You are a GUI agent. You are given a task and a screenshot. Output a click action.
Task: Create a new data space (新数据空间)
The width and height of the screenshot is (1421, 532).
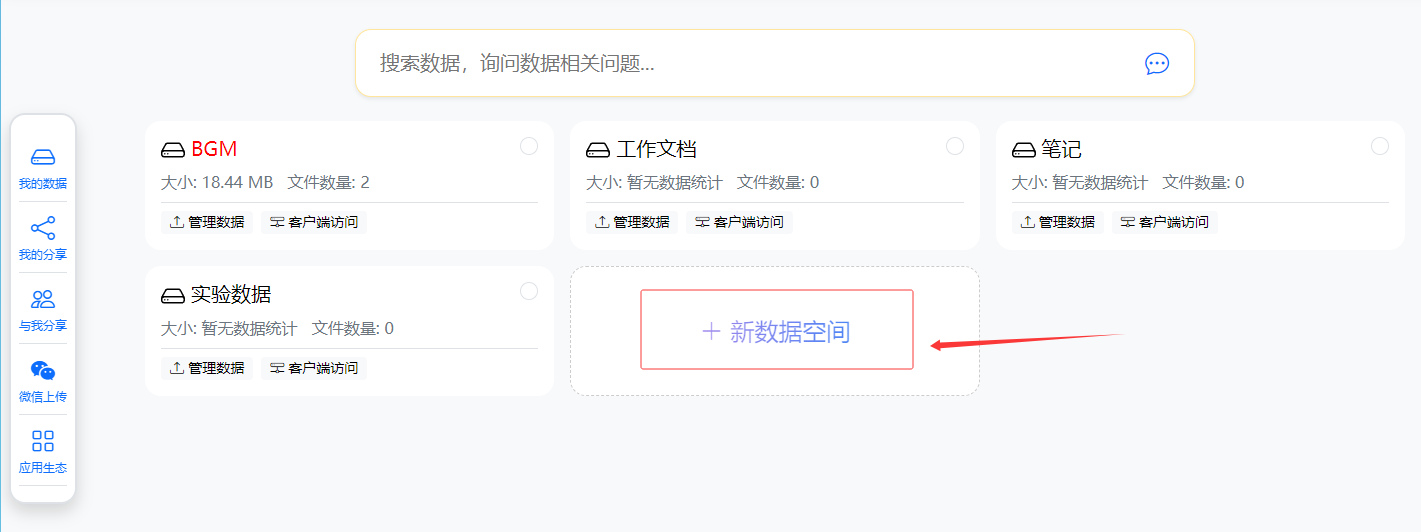(776, 331)
